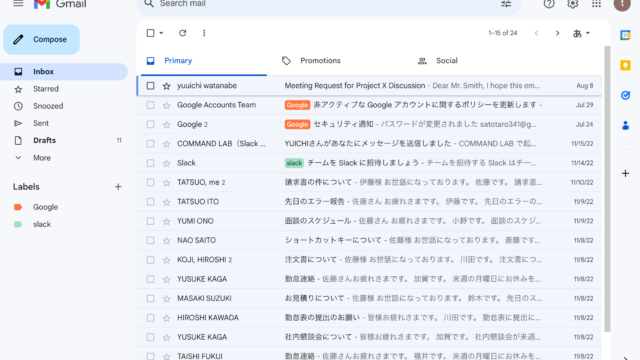Viewport: 640px width, 360px height.
Task: Open the input tools あ dropdown
Action: 581,33
